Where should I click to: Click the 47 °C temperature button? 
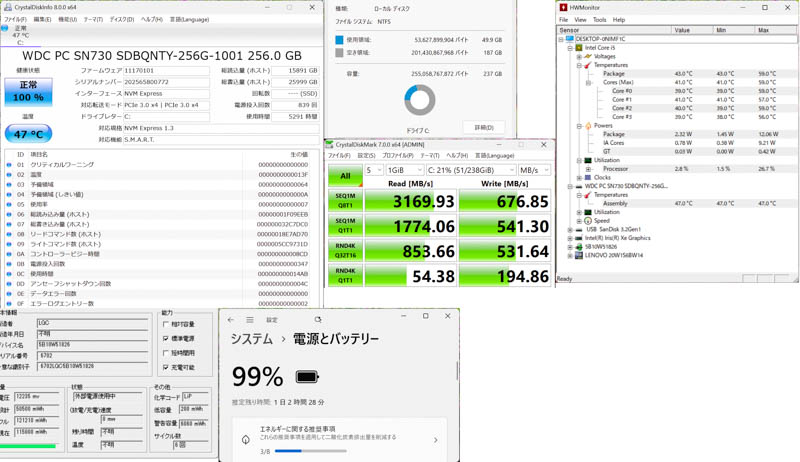29,134
